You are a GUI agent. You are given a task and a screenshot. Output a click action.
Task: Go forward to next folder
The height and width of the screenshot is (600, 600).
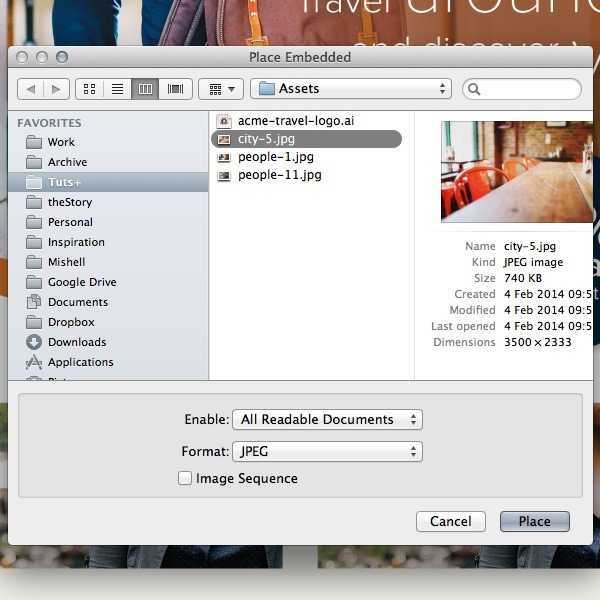pyautogui.click(x=56, y=89)
